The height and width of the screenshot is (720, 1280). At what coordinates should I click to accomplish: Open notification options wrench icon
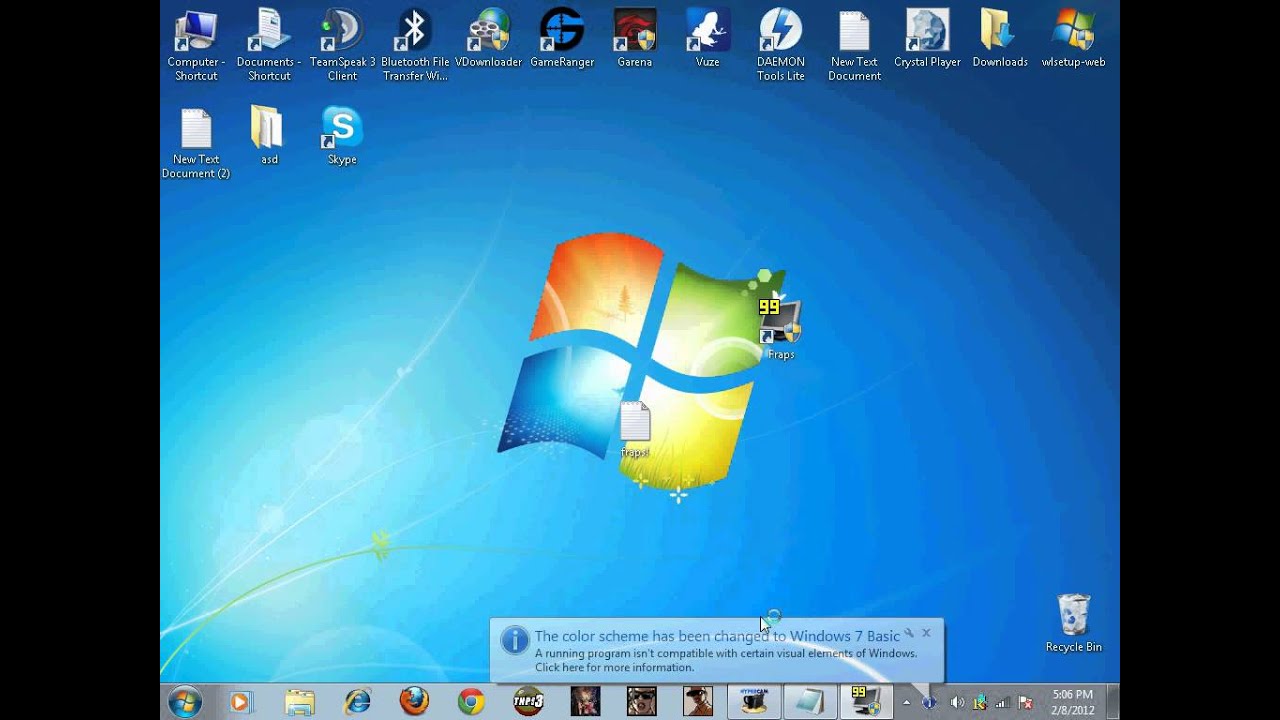click(909, 633)
